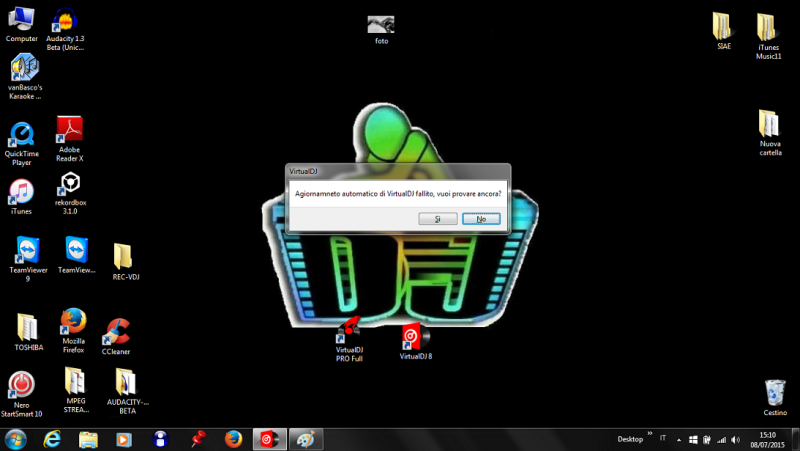
Task: Click the red pushpin taskbar icon
Action: click(197, 439)
